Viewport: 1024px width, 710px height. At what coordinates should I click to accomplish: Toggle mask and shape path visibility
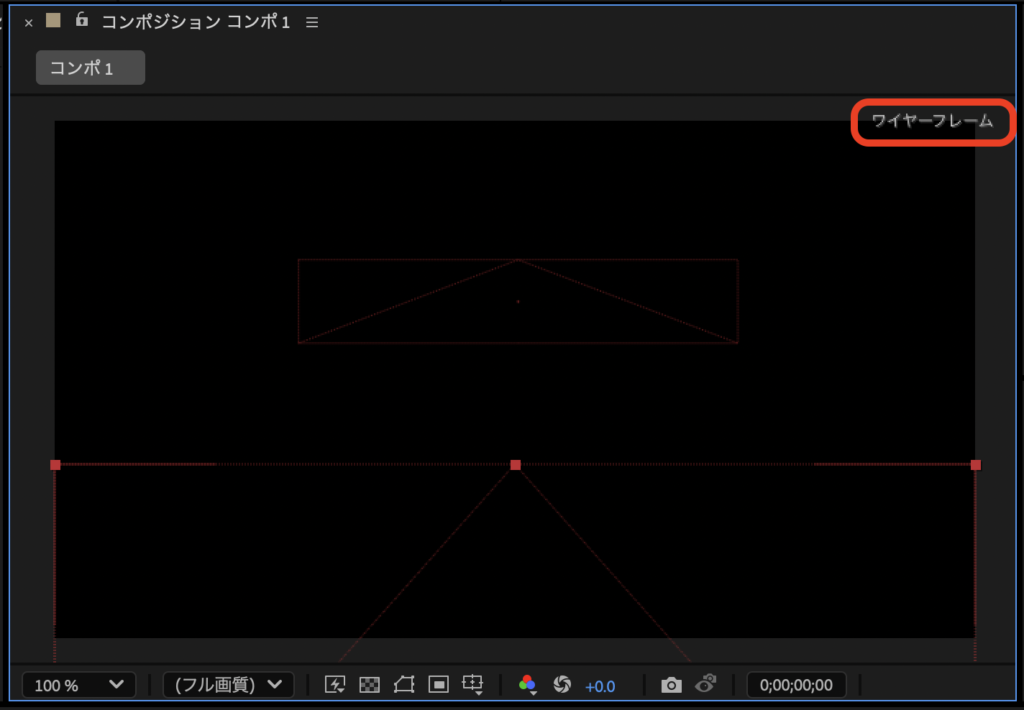point(404,685)
